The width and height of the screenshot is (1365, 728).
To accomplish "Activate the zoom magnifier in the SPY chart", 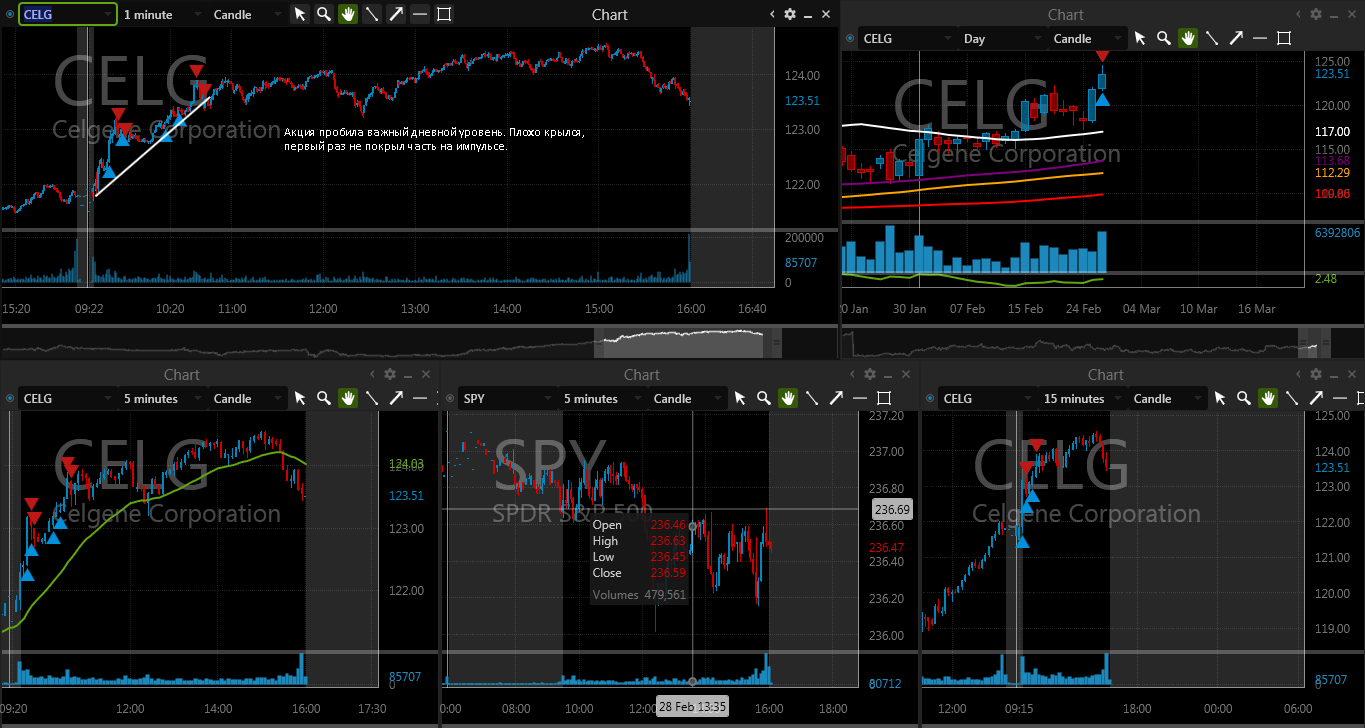I will (x=764, y=398).
